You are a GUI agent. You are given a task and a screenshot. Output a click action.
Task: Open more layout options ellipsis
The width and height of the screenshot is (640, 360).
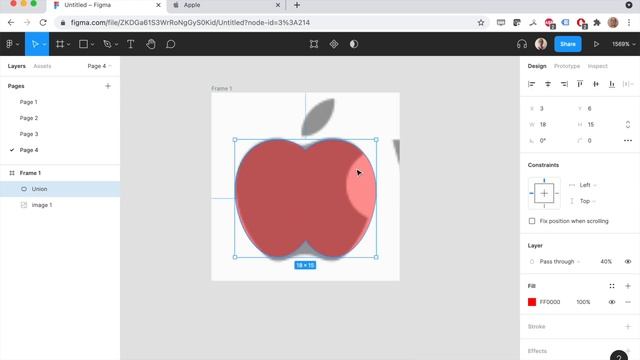pos(628,140)
